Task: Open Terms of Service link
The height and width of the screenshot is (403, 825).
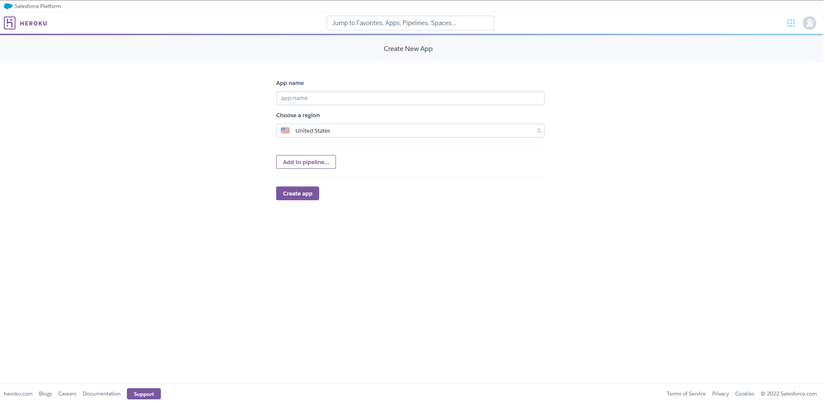Action: coord(686,394)
